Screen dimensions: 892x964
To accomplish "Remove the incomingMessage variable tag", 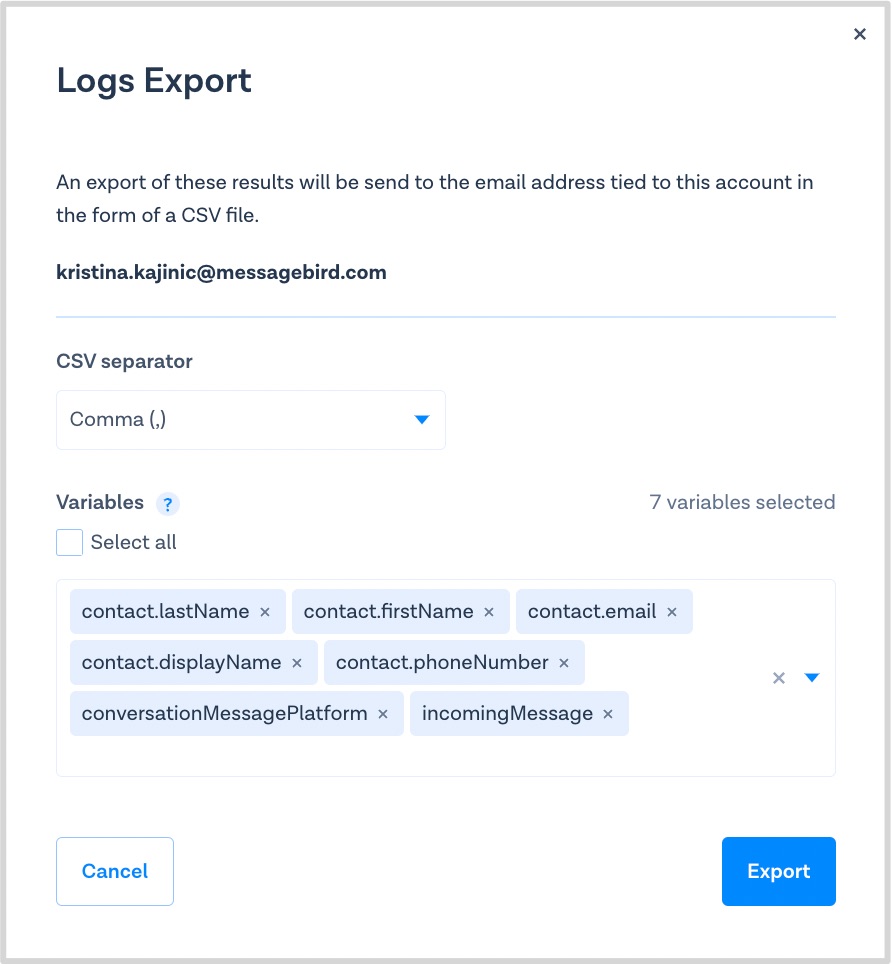I will pyautogui.click(x=608, y=714).
